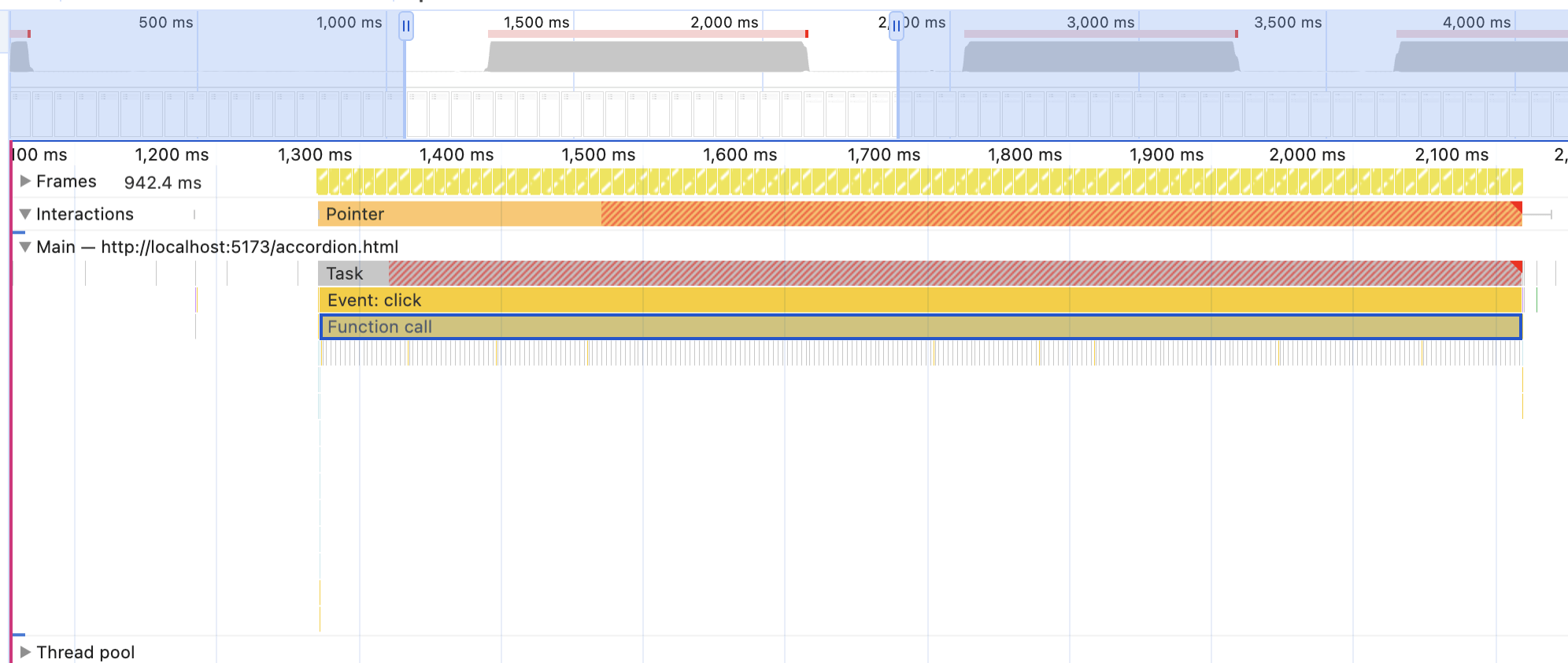
Task: Click red warning triangle on Pointer interaction
Action: pos(1516,206)
